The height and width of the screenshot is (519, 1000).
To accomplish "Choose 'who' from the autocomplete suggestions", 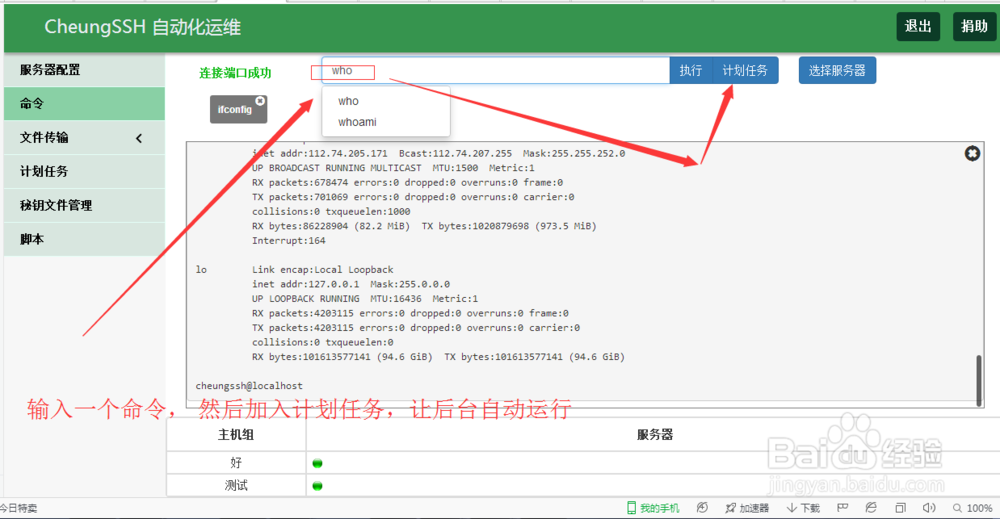I will pos(386,101).
